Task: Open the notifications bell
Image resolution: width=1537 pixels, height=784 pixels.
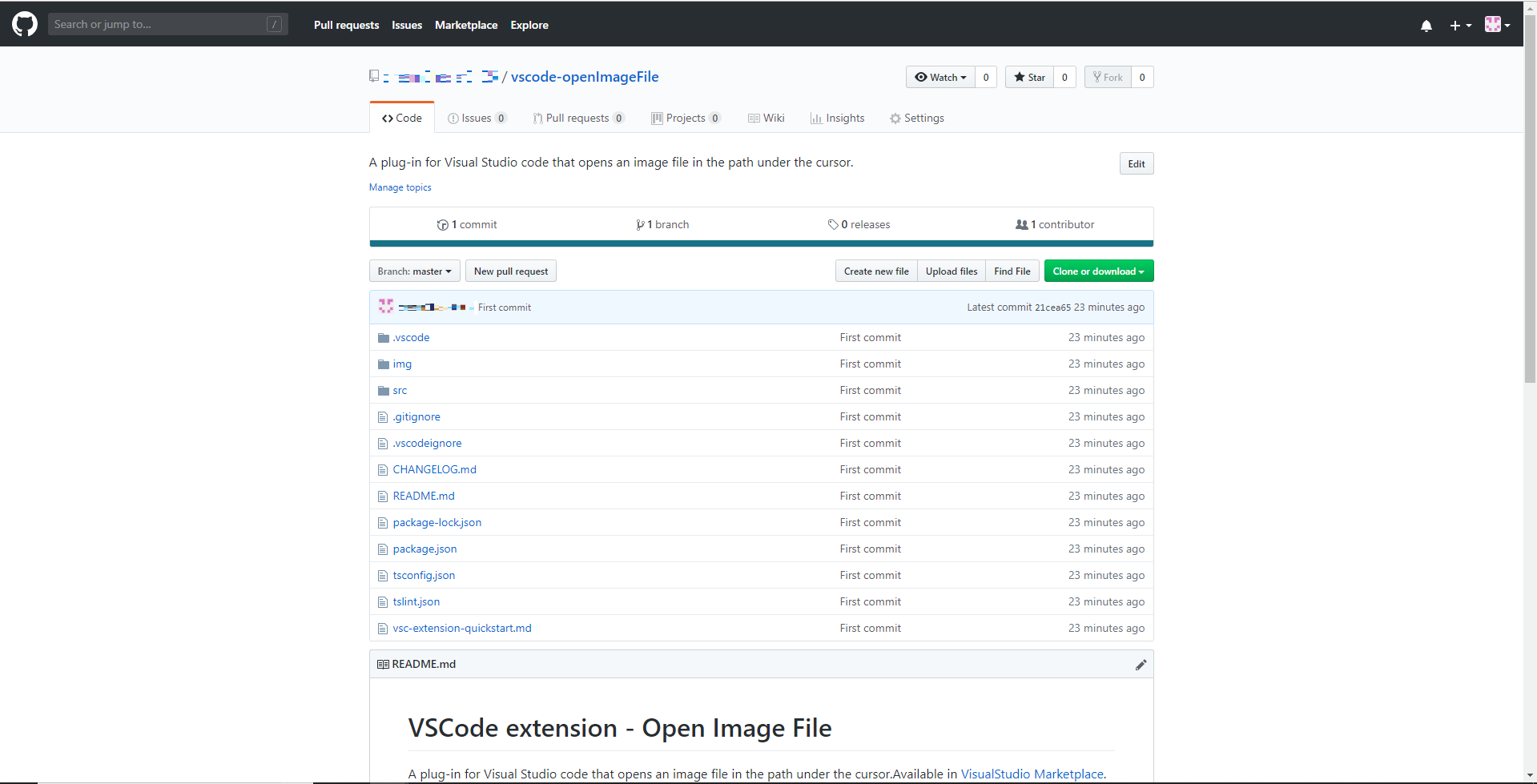Action: click(x=1426, y=26)
